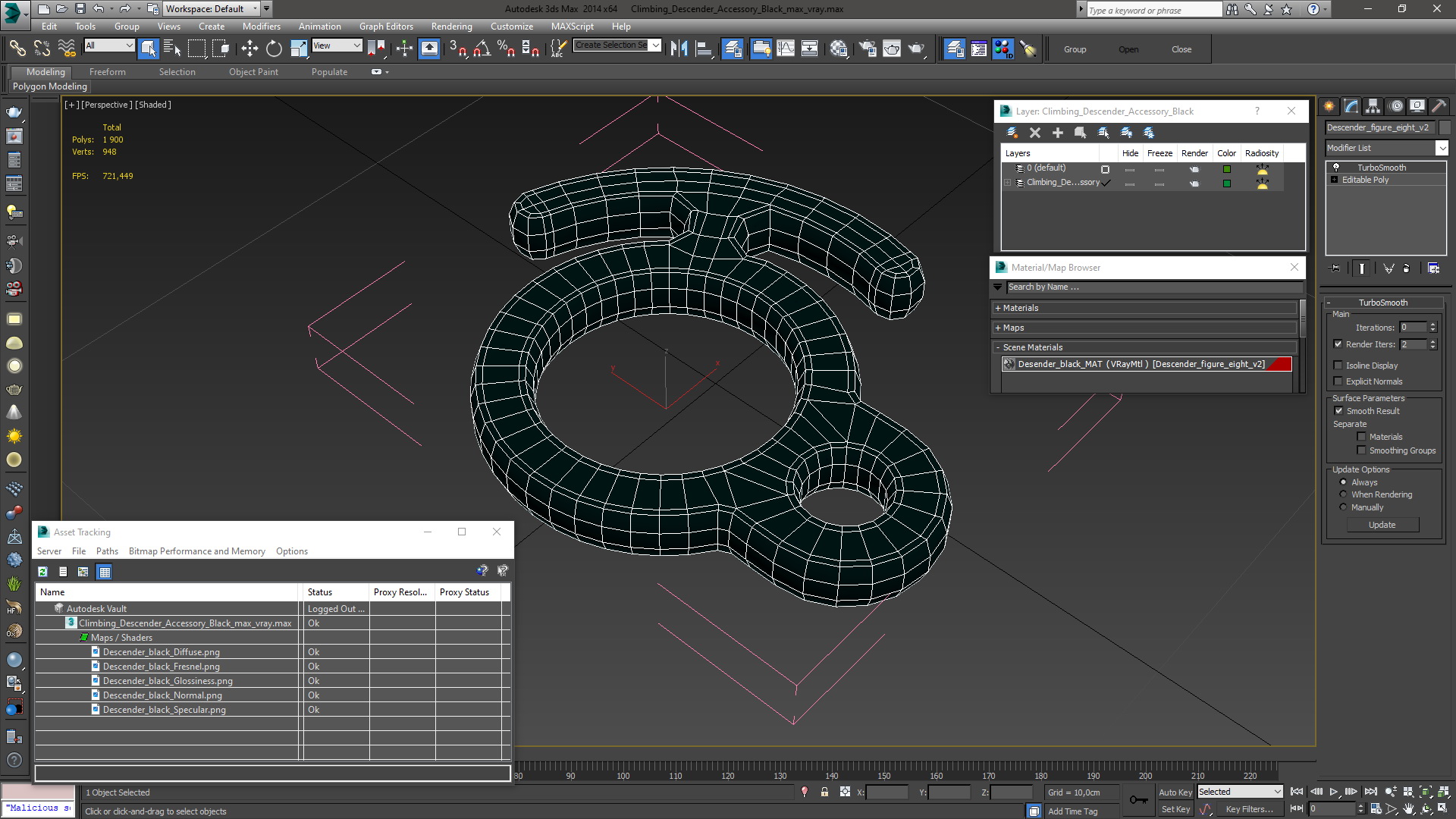Click the object color swatch beside name
The width and height of the screenshot is (1456, 819).
1444,127
